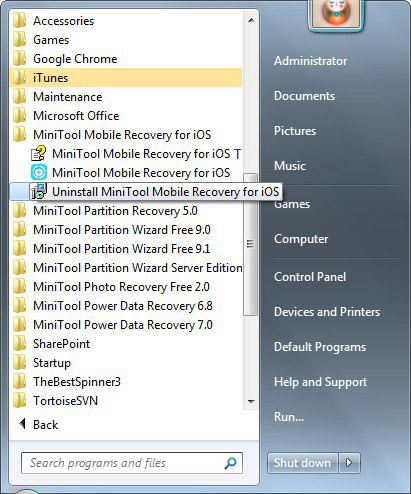The height and width of the screenshot is (494, 411).
Task: Click the SharePoint folder icon
Action: pos(19,344)
